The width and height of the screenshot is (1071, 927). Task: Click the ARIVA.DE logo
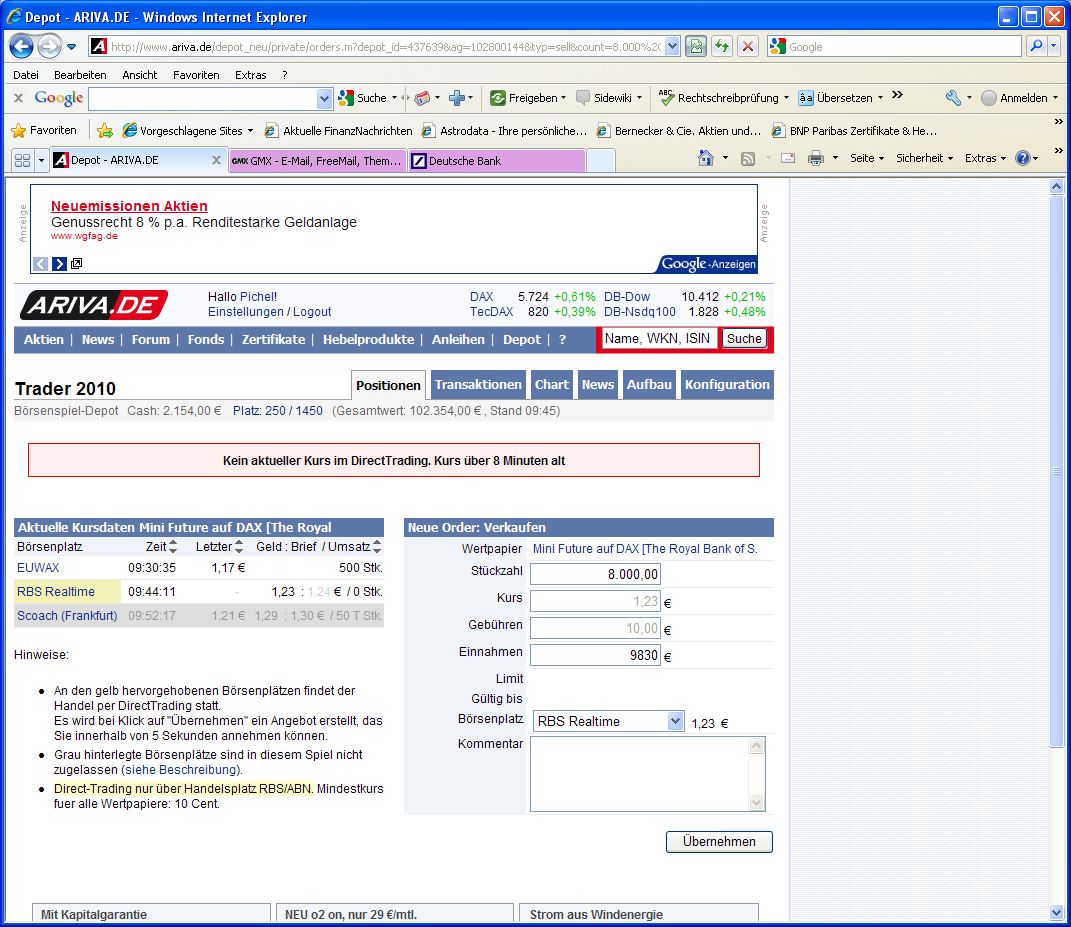click(94, 305)
